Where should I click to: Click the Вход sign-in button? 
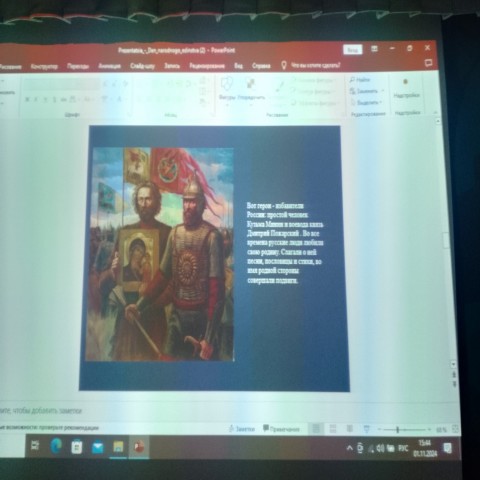[353, 50]
